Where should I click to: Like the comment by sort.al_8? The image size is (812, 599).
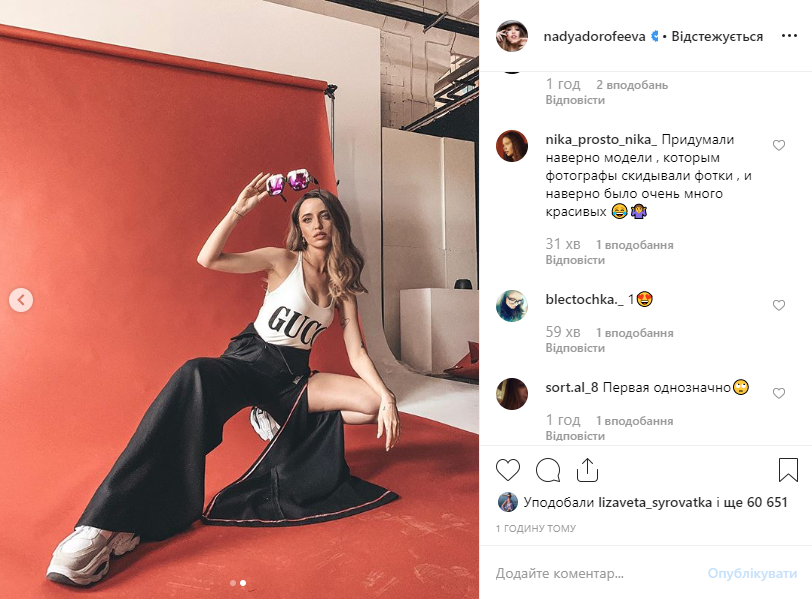click(x=779, y=393)
